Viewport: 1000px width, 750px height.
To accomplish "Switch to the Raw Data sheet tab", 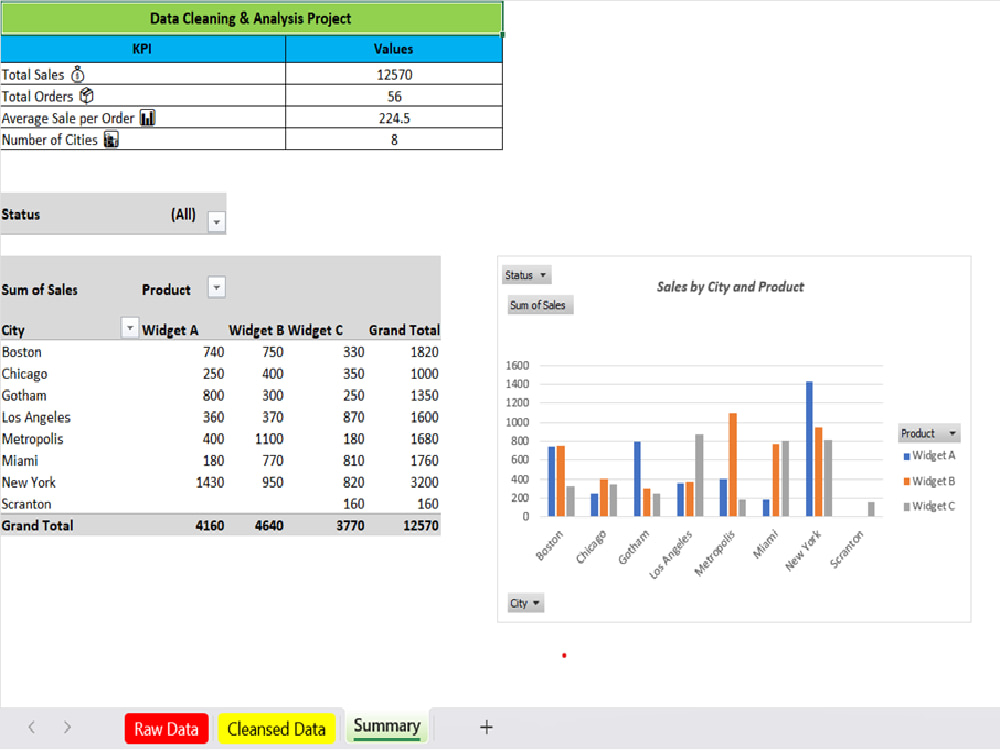I will pos(166,729).
